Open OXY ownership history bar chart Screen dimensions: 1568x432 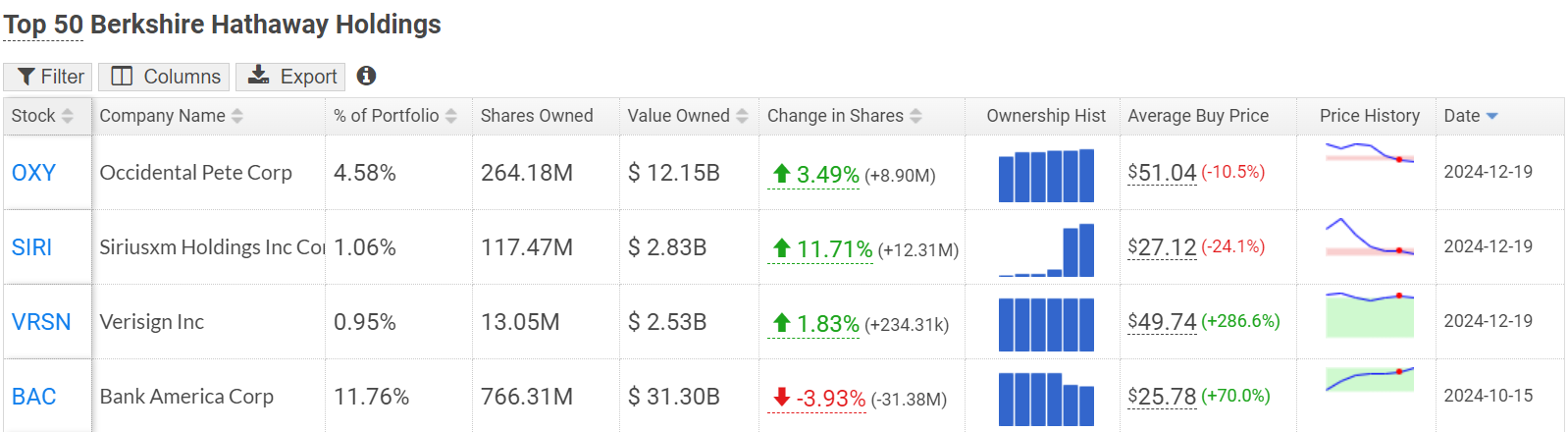pyautogui.click(x=1046, y=176)
